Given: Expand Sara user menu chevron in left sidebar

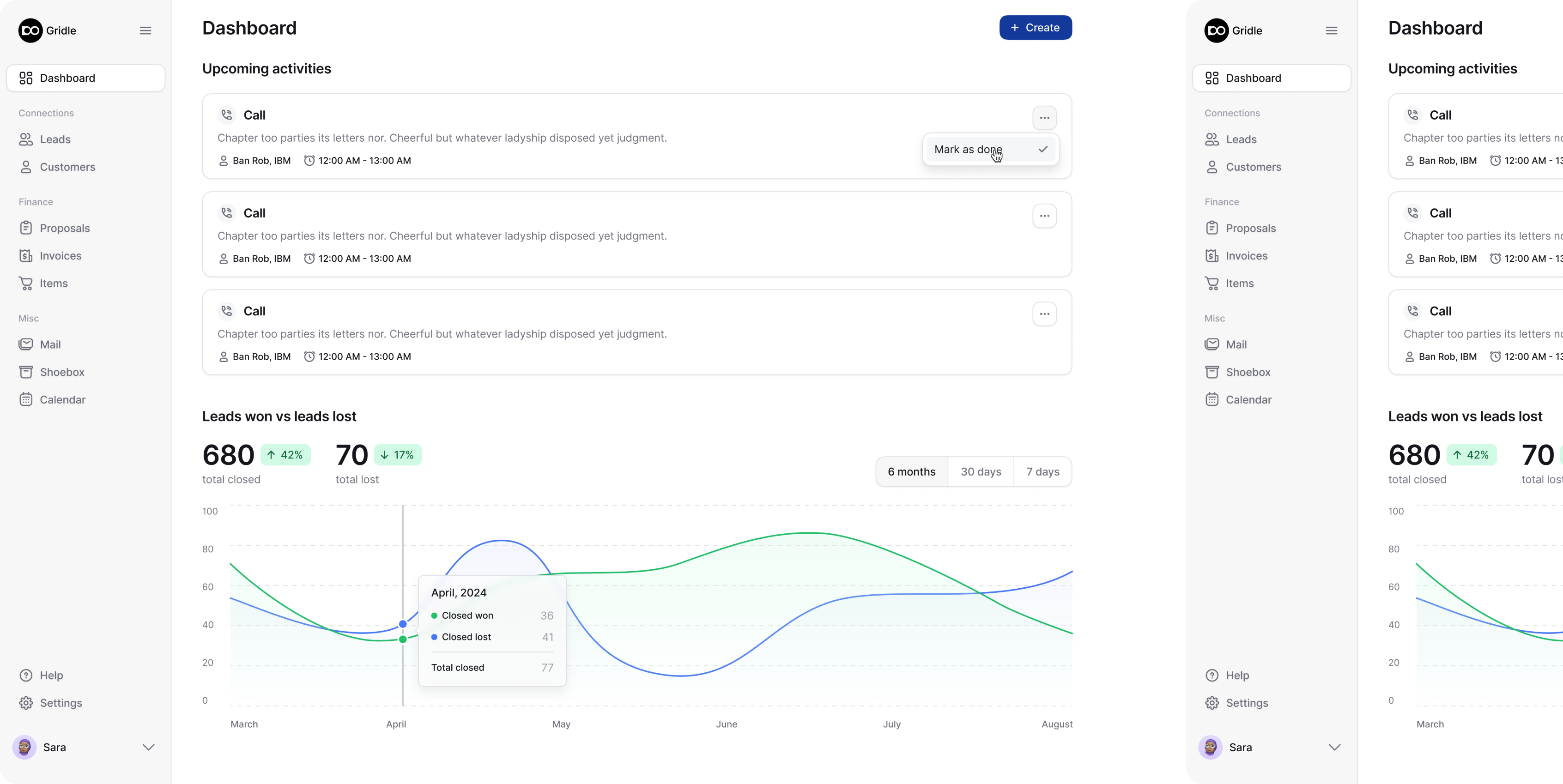Looking at the screenshot, I should [x=148, y=747].
